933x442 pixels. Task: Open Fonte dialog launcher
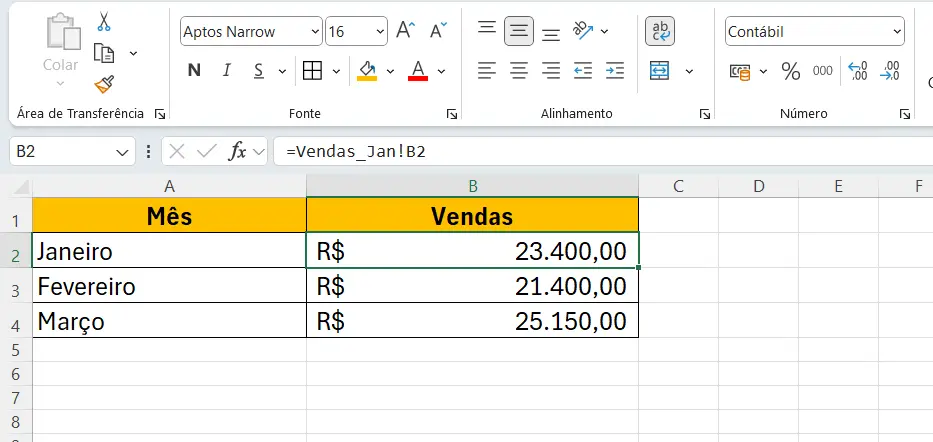(452, 114)
